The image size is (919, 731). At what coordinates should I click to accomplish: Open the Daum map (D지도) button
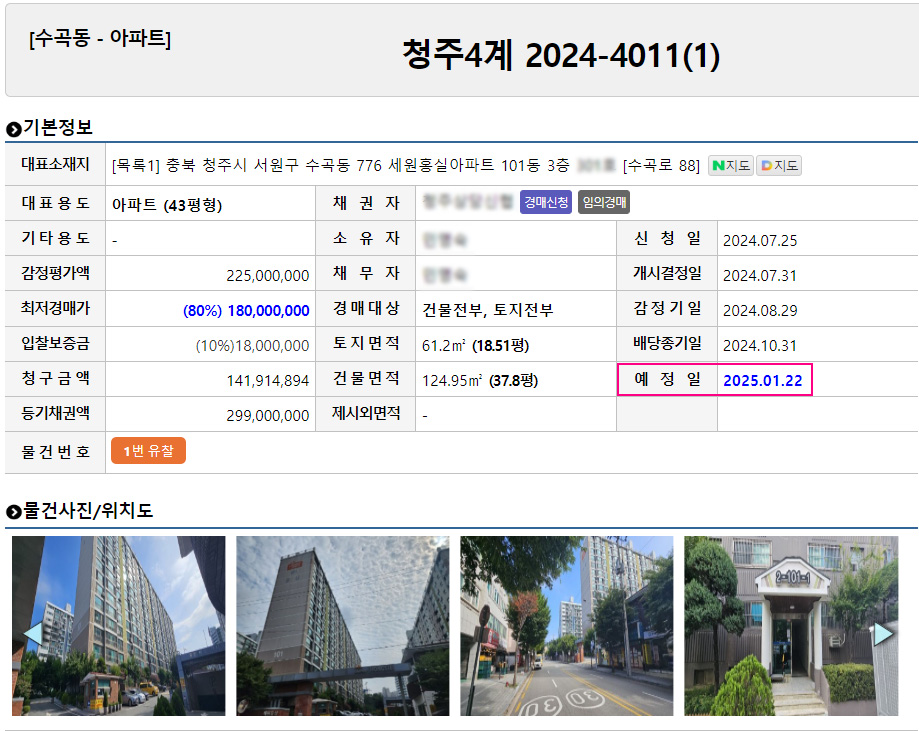tap(778, 166)
